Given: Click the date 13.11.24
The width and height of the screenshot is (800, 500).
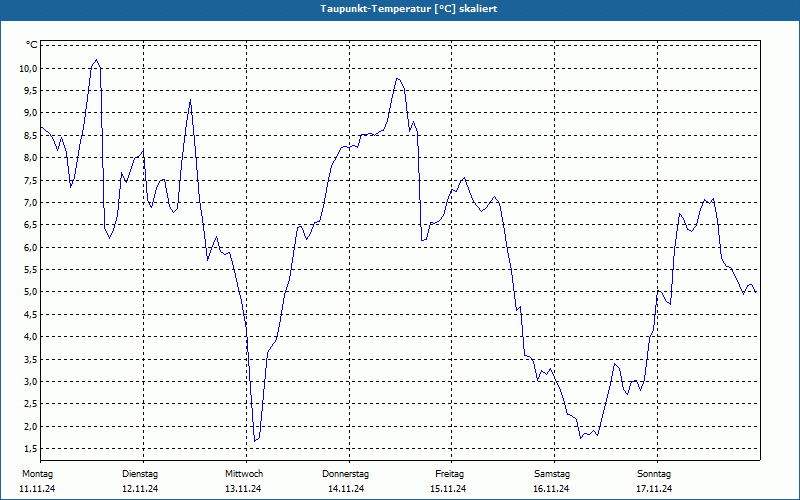Looking at the screenshot, I should [x=243, y=489].
